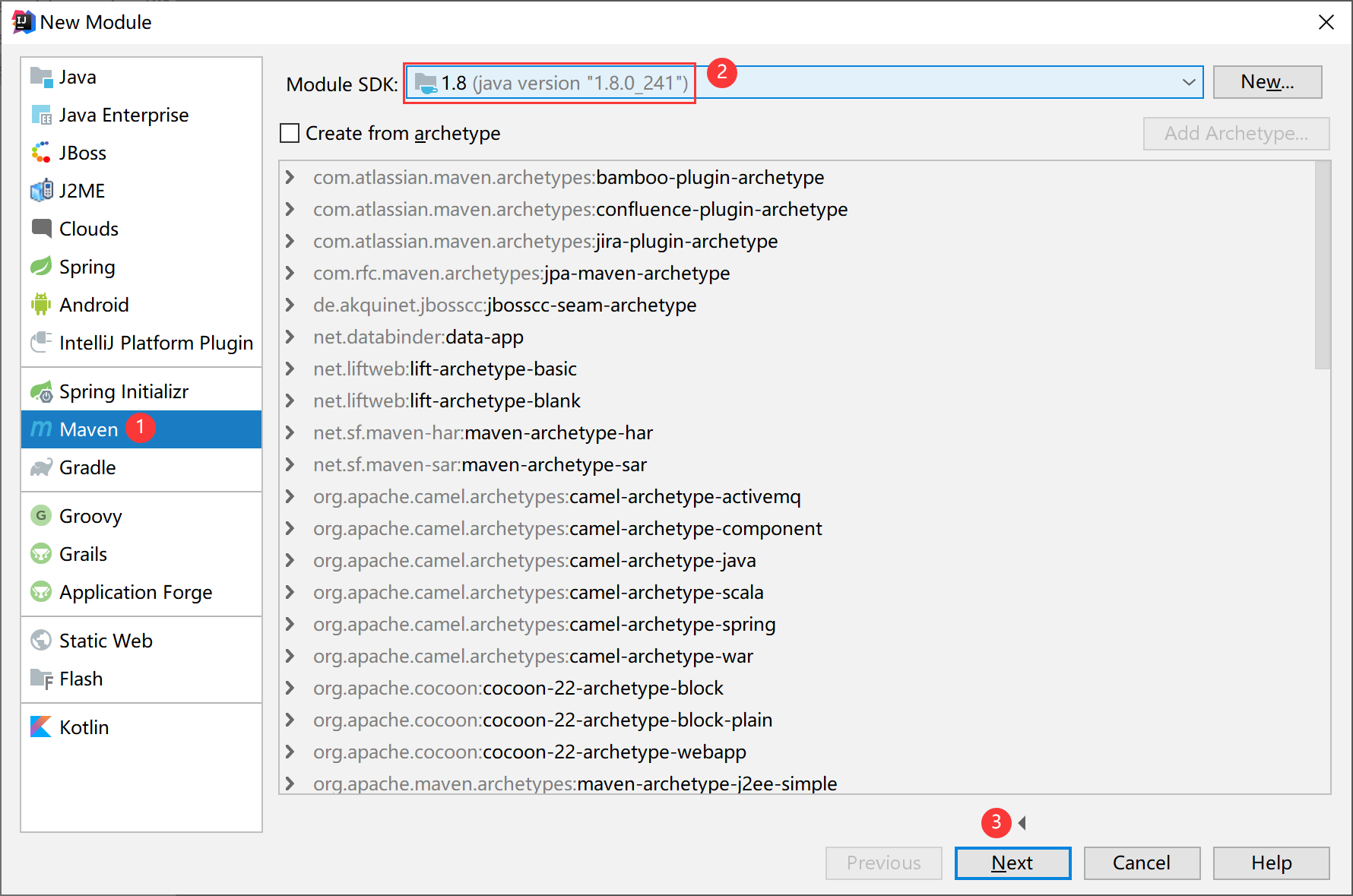Select the cocoon-22-archetype-webapp row
This screenshot has height=896, width=1353.
pos(798,752)
